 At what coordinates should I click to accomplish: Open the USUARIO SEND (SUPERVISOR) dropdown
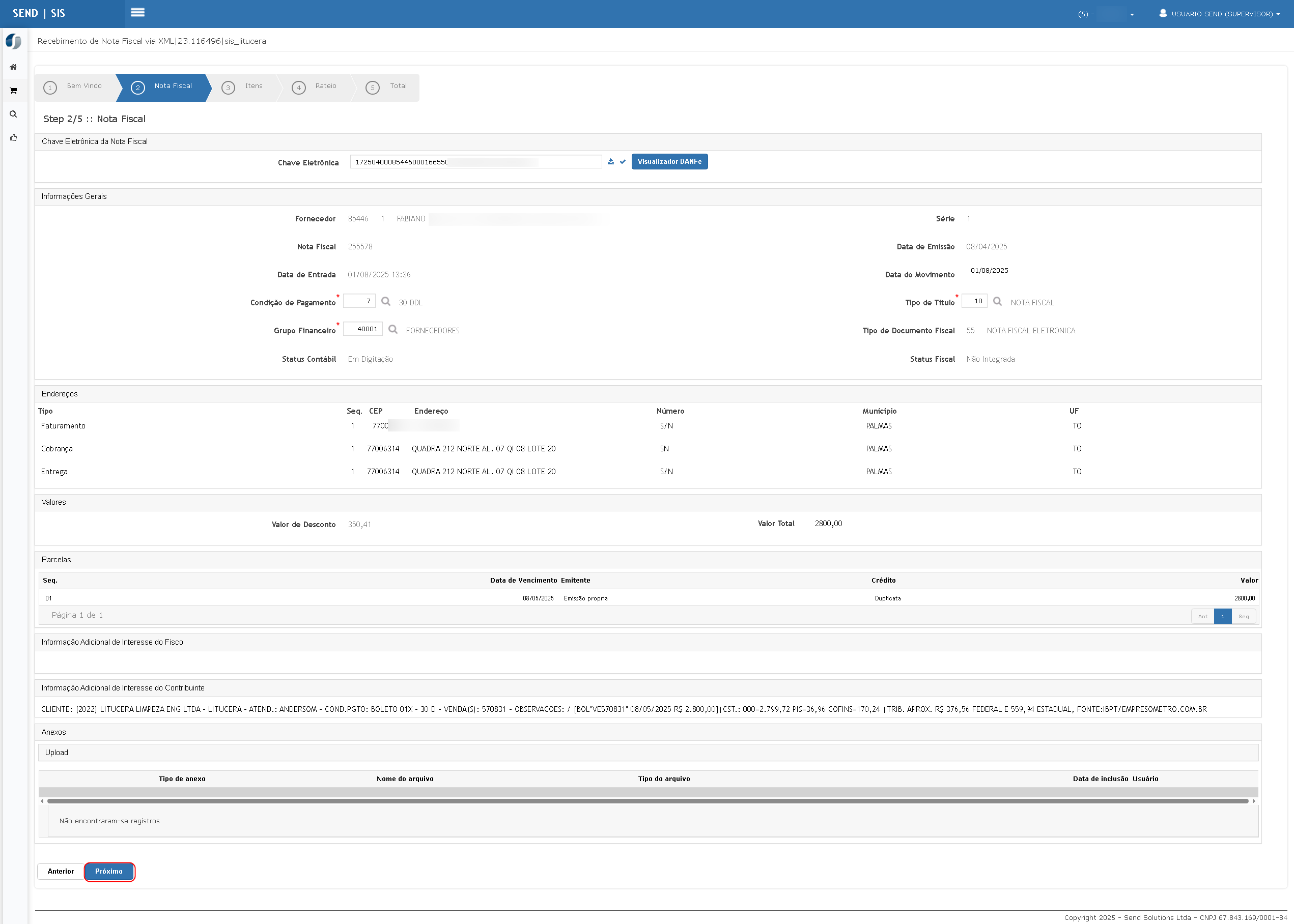(x=1225, y=14)
